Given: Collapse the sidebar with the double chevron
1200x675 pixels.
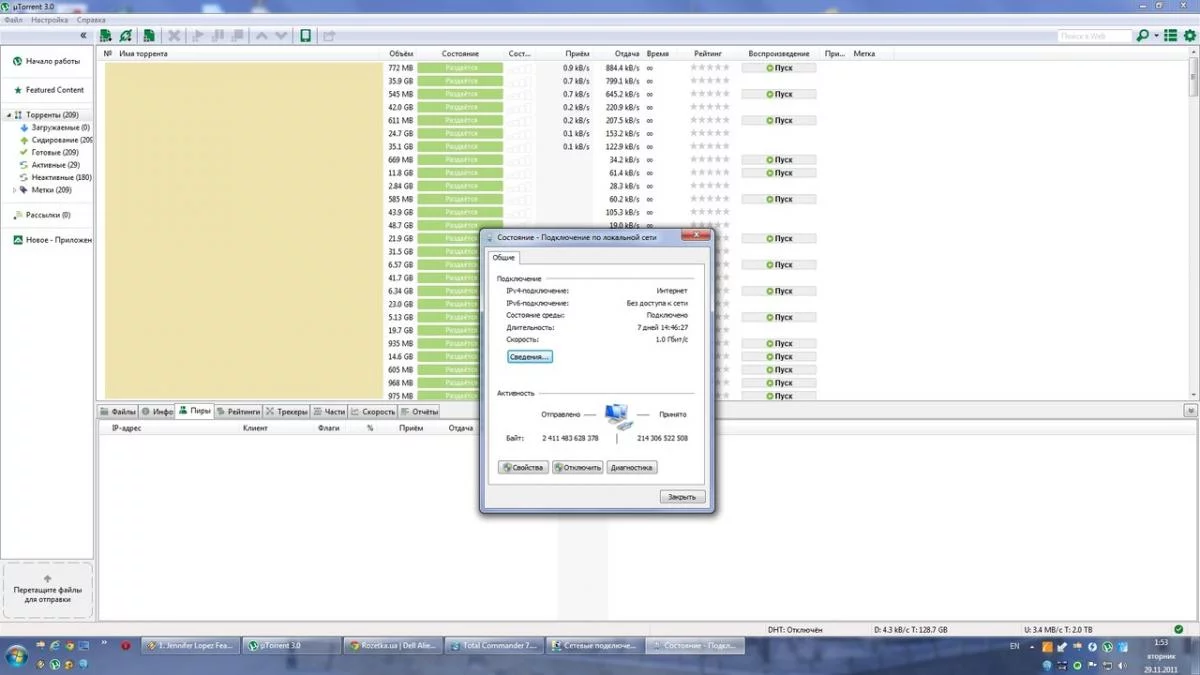Looking at the screenshot, I should [83, 36].
